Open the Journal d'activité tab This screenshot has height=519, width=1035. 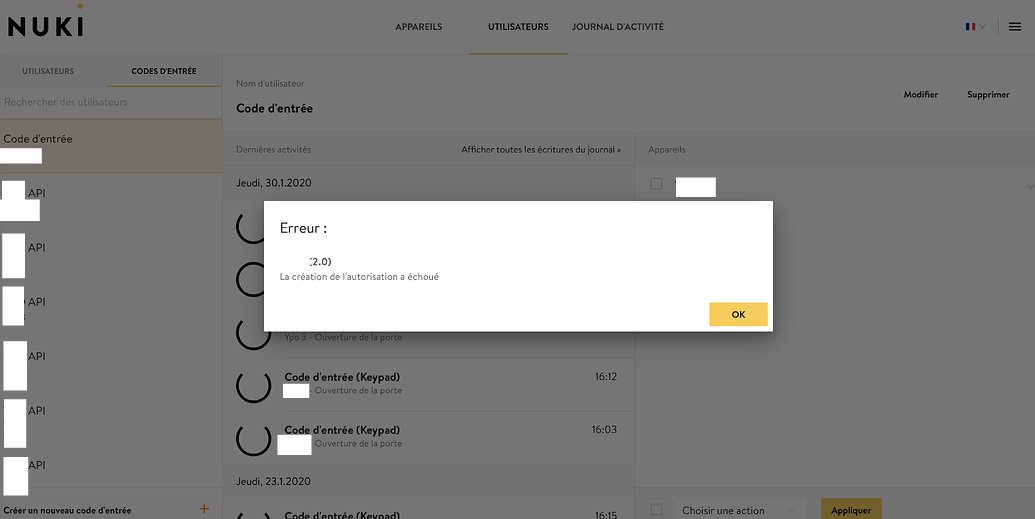pos(618,27)
